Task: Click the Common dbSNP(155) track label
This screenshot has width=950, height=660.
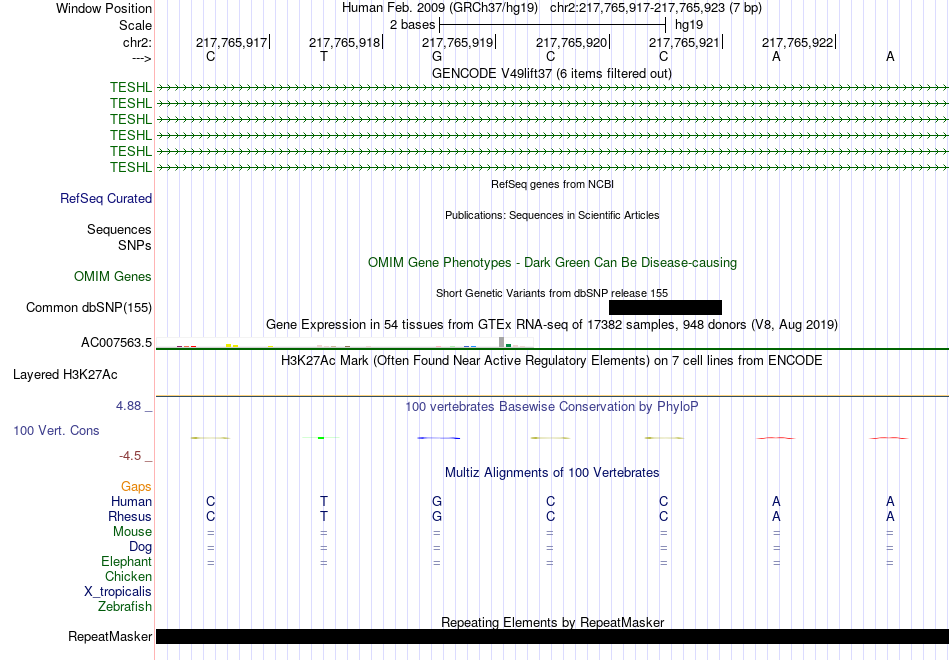Action: click(x=89, y=307)
